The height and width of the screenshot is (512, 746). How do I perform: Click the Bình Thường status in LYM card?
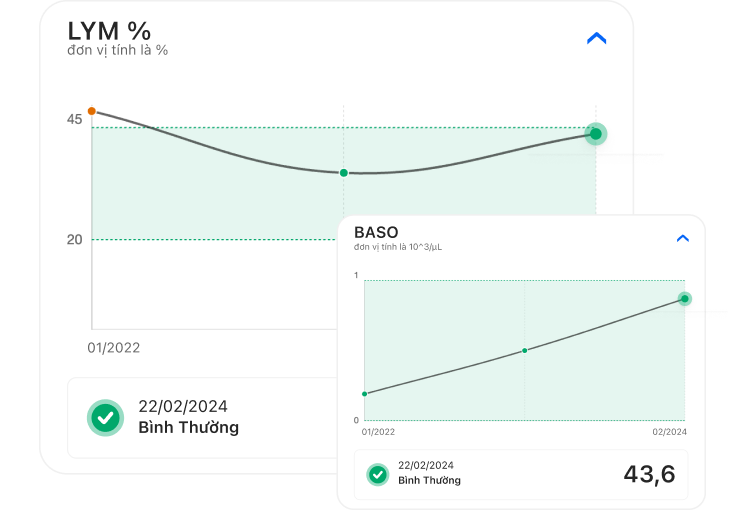coord(189,428)
